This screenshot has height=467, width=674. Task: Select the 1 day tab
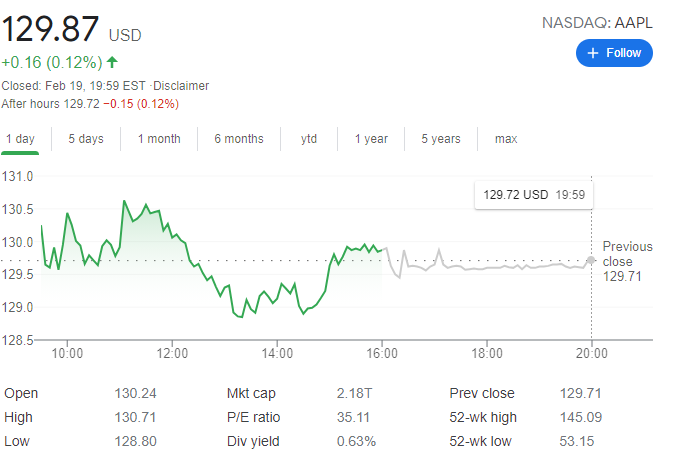click(x=21, y=139)
